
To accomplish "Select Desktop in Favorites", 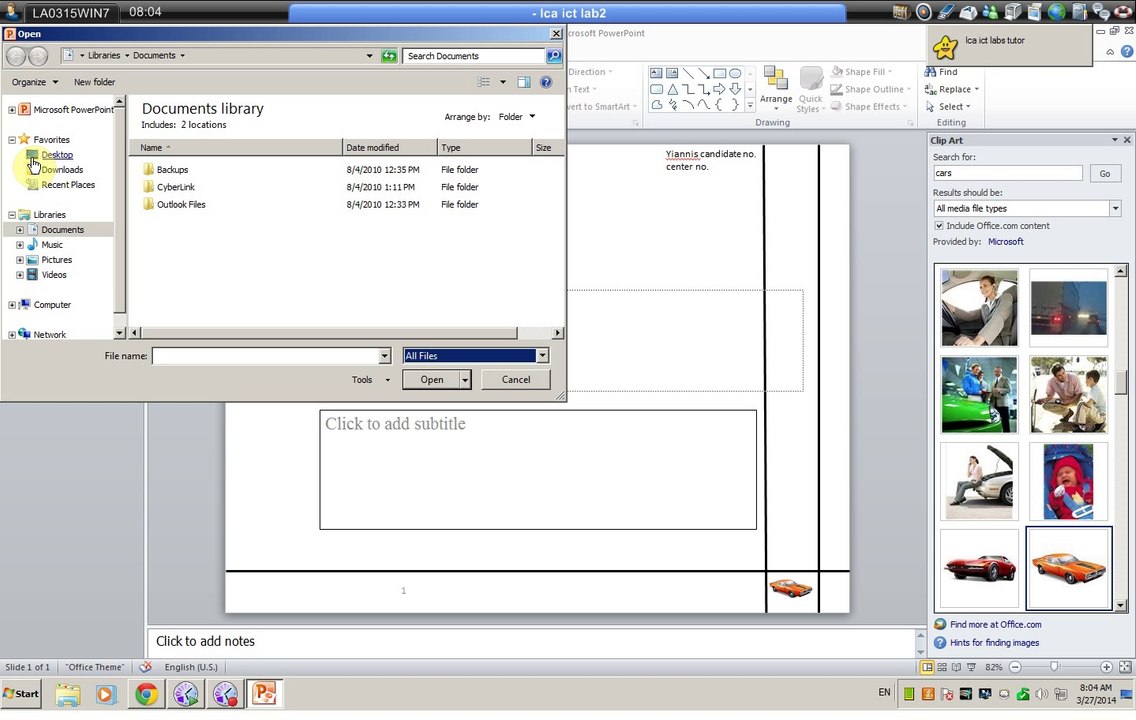I will click(x=57, y=155).
